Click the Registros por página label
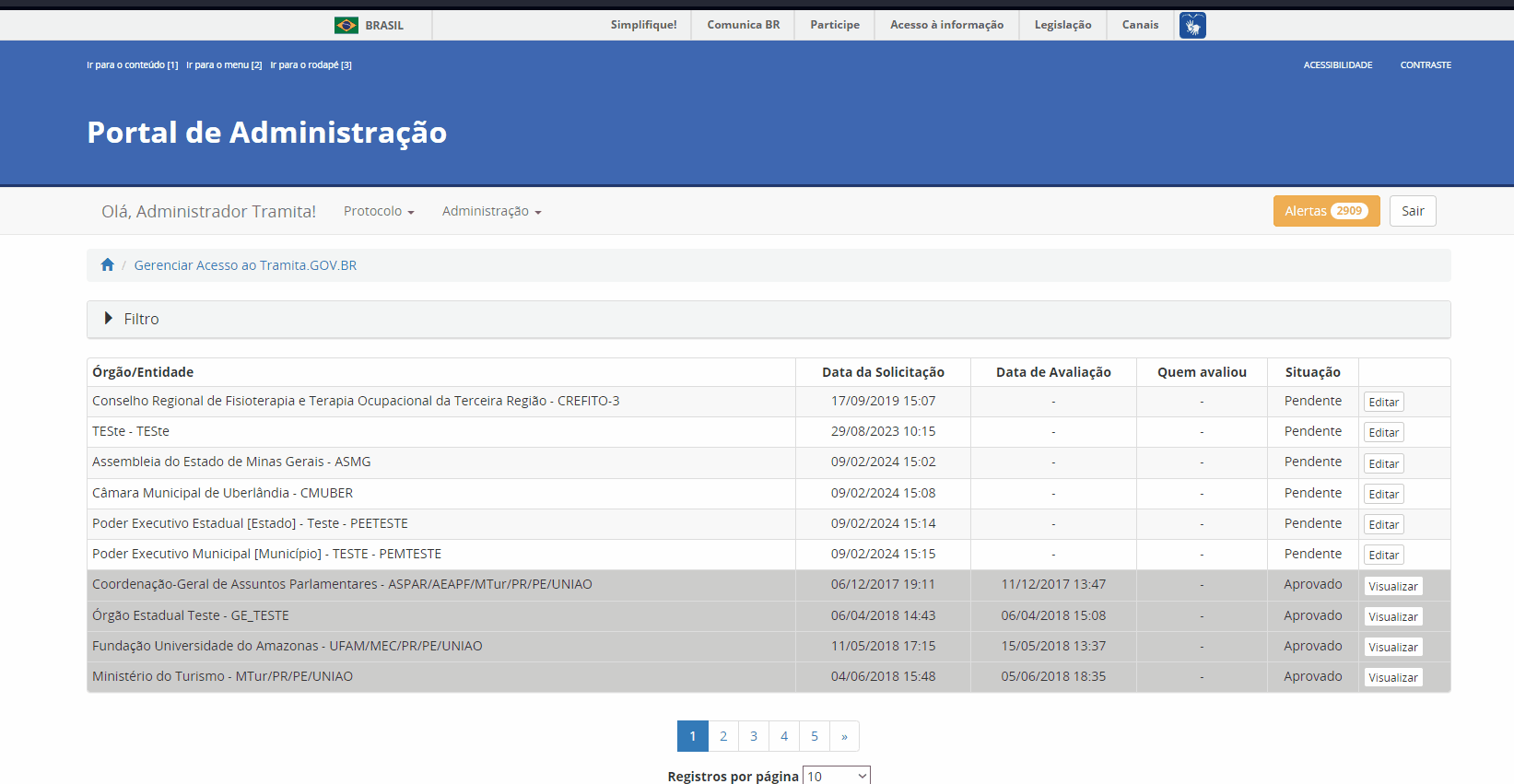The image size is (1514, 784). pyautogui.click(x=733, y=777)
